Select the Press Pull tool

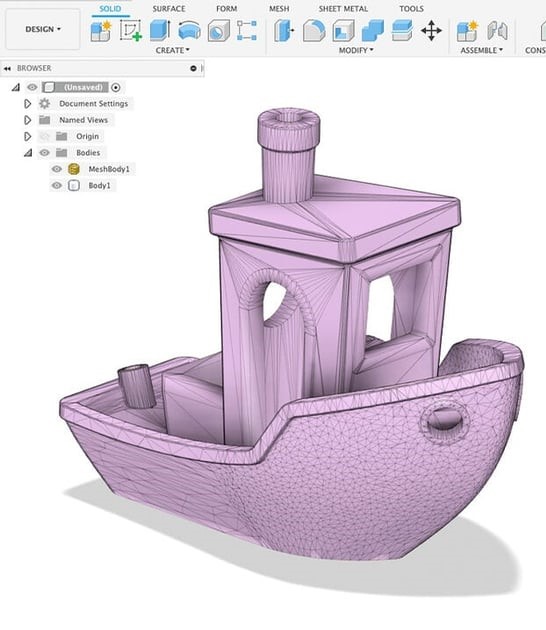284,31
